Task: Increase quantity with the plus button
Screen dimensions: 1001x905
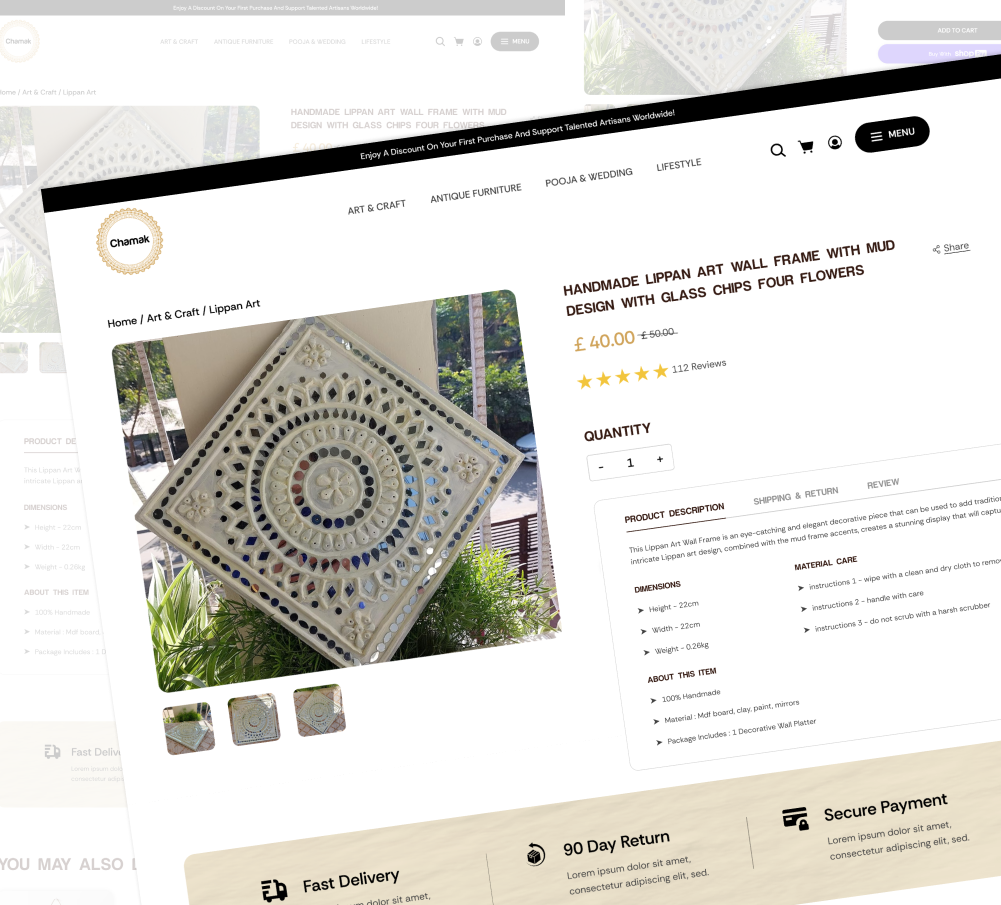Action: (x=660, y=459)
